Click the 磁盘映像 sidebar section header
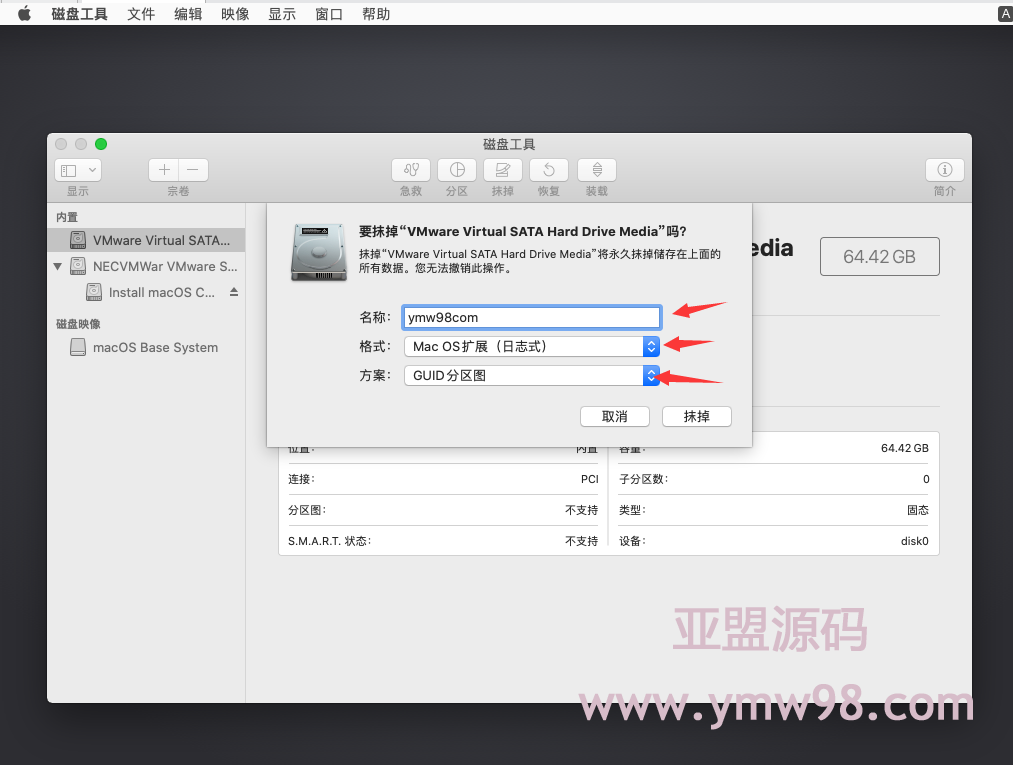Image resolution: width=1013 pixels, height=765 pixels. tap(78, 324)
